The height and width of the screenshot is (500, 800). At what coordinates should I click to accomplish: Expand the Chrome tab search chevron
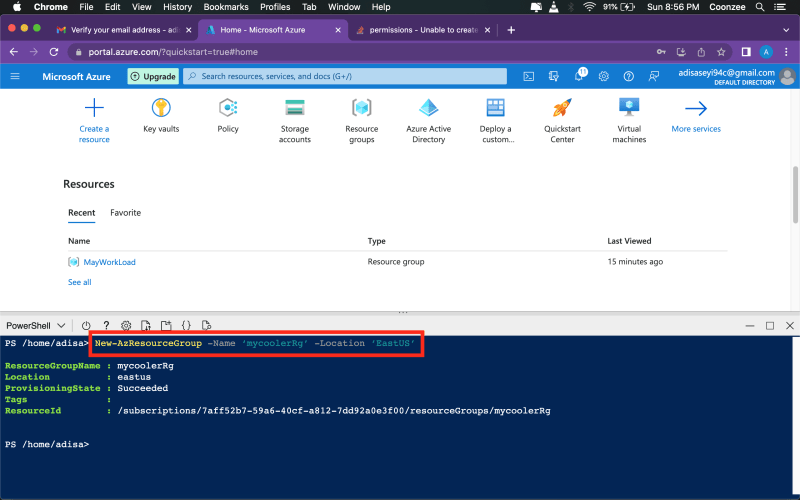[x=786, y=30]
